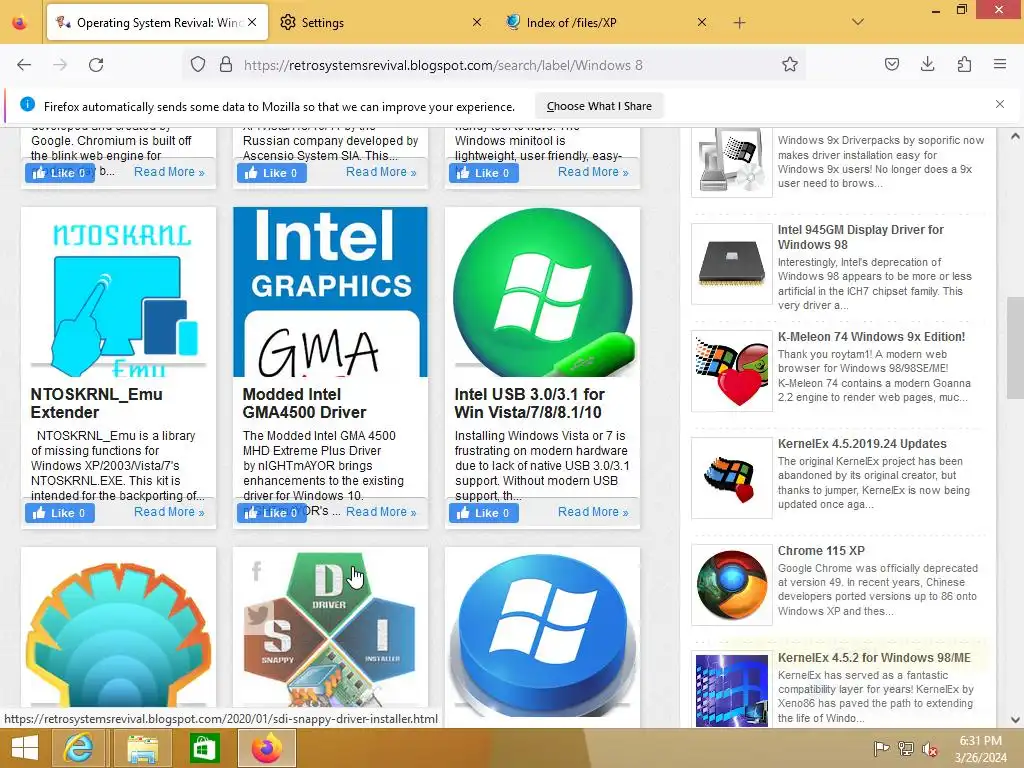Screen dimensions: 1024x768
Task: Open KernelEx 4.5.2019.24 Updates link
Action: 862,444
